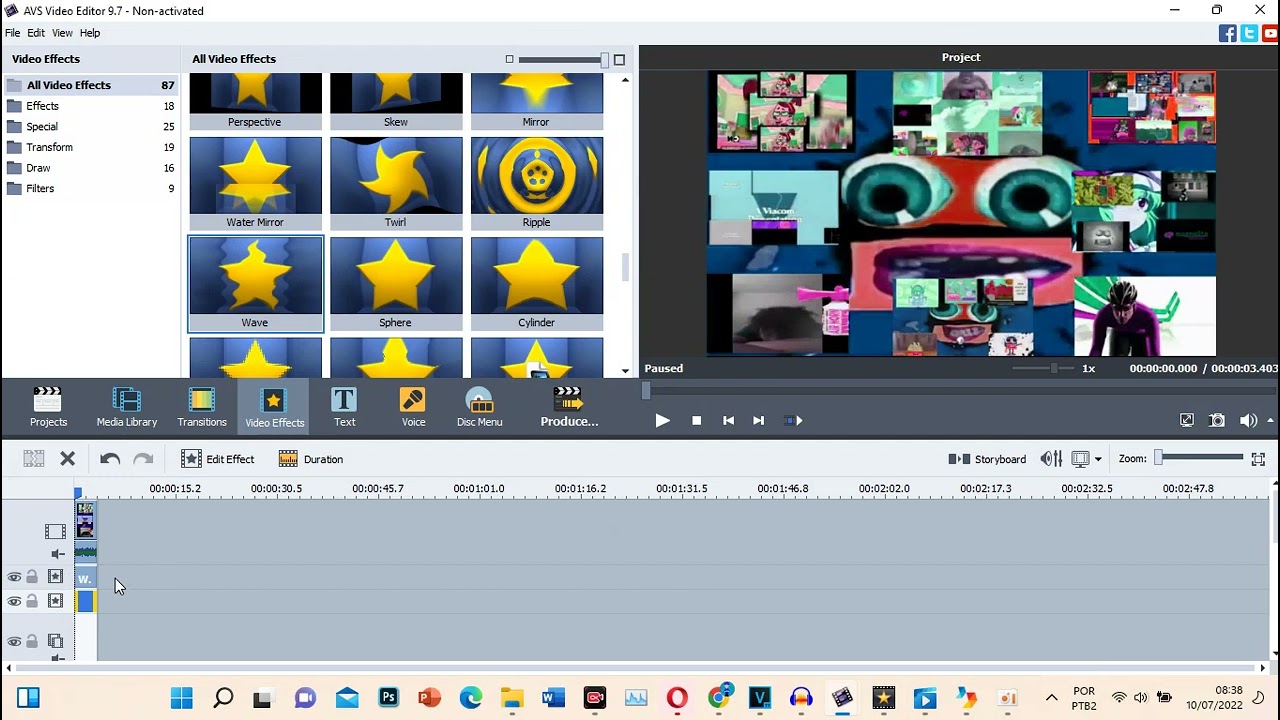
Task: Take a snapshot of the preview
Action: pos(1217,421)
